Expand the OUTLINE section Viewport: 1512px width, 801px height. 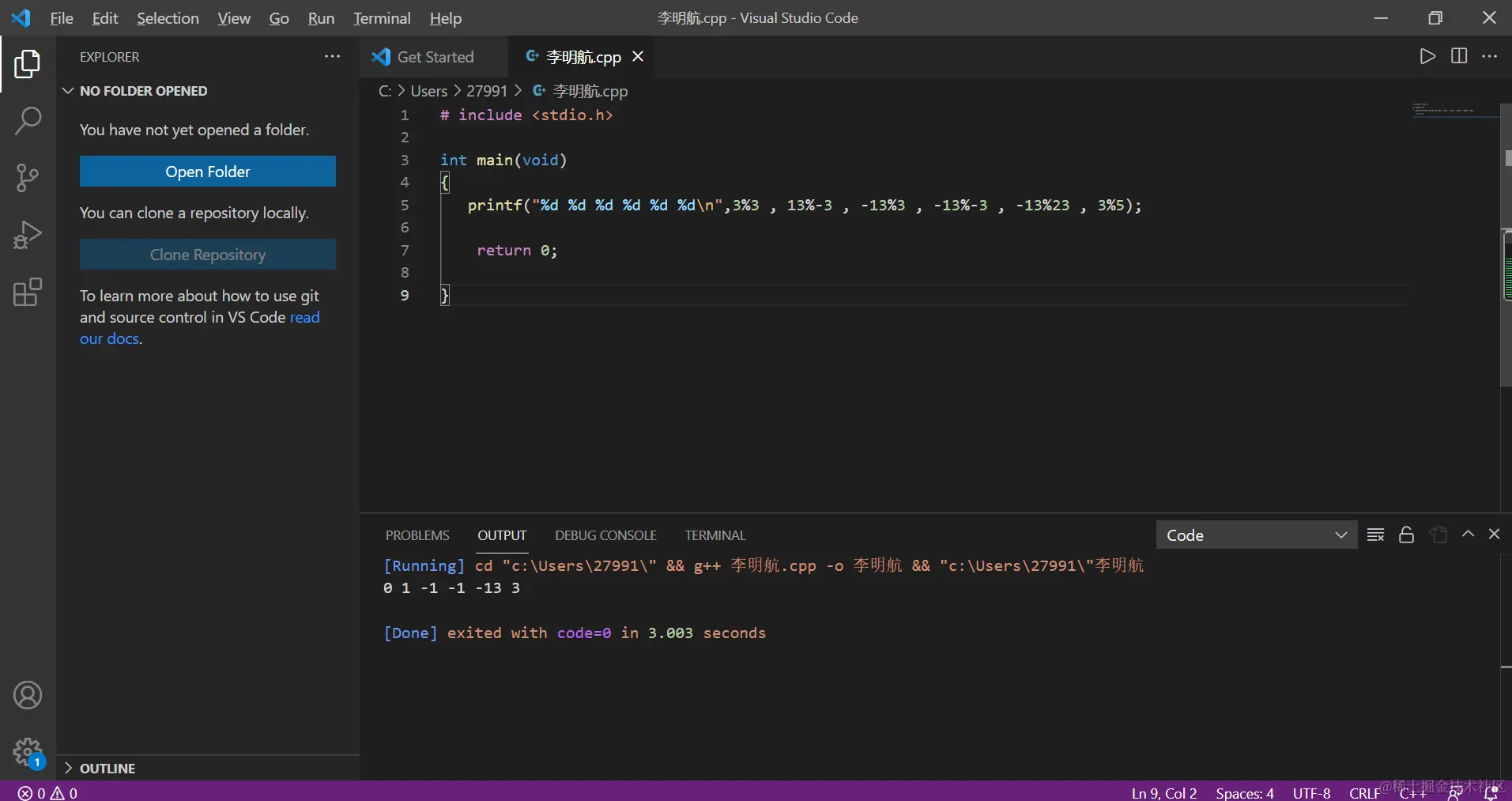click(99, 768)
